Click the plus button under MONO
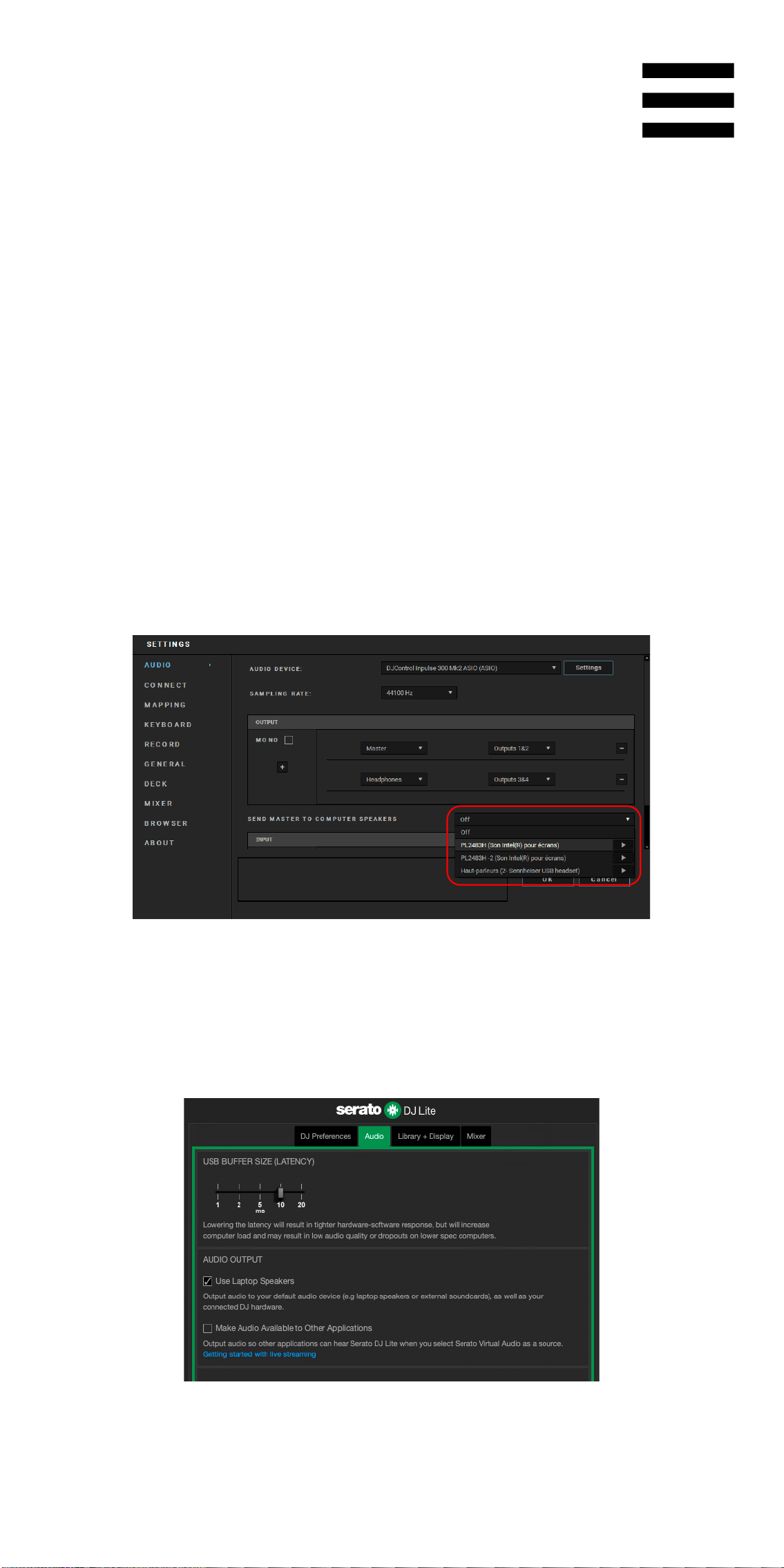 [x=282, y=767]
